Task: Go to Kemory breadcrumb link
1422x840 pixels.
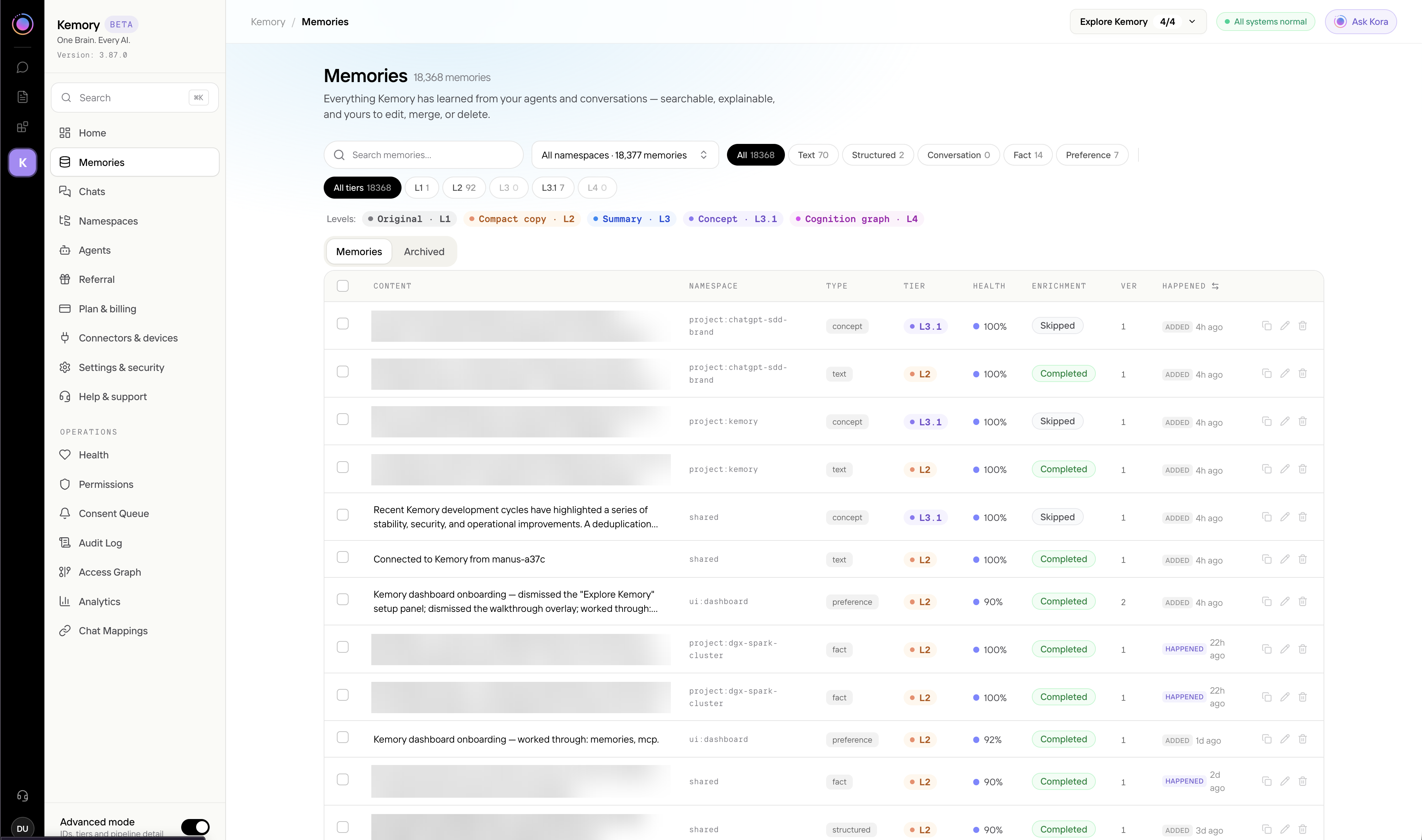Action: 268,22
